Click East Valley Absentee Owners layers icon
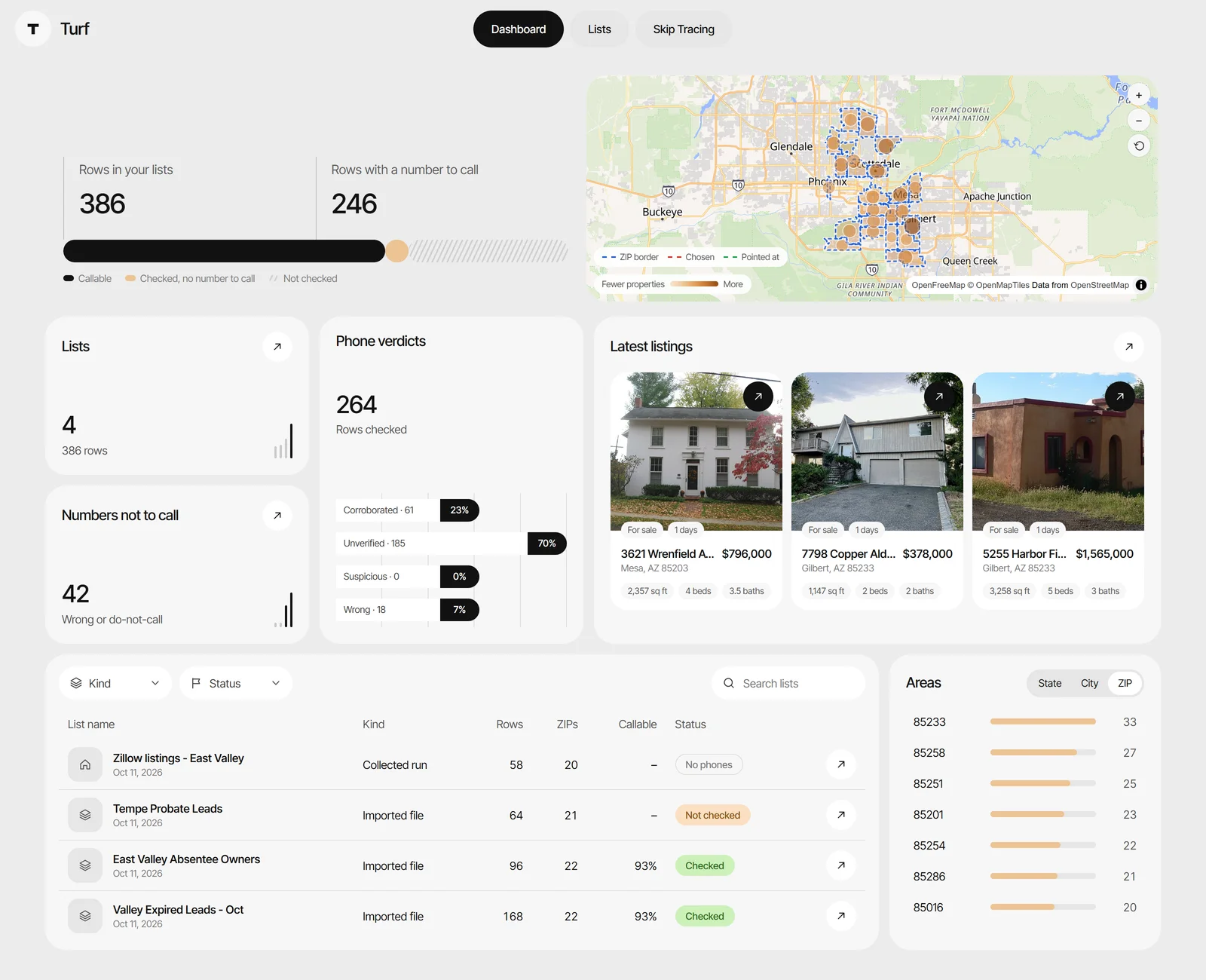Screen dimensions: 1206x980 [85, 865]
